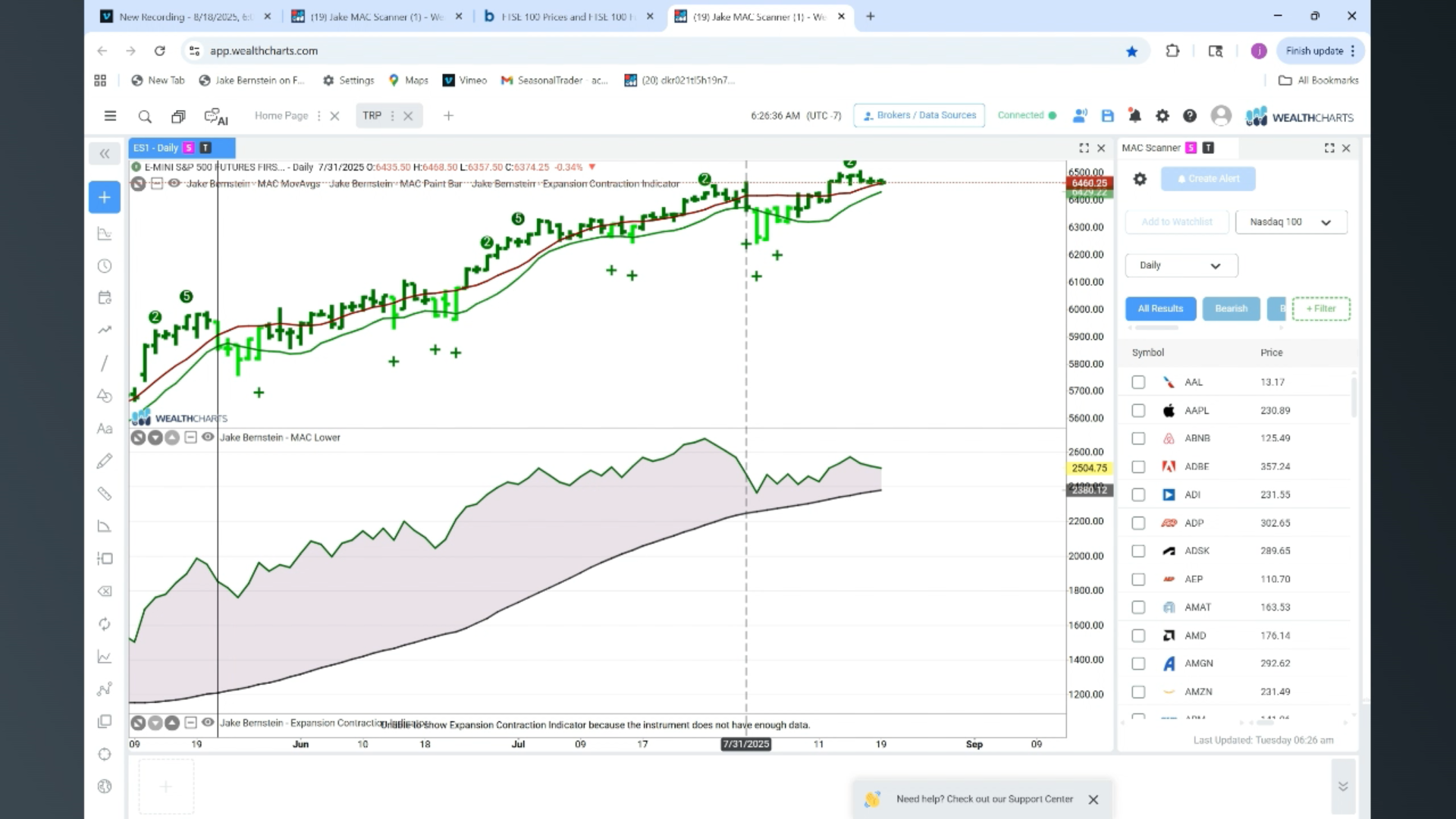Close the MAC Scanner panel
The height and width of the screenshot is (819, 1456).
pos(1347,148)
